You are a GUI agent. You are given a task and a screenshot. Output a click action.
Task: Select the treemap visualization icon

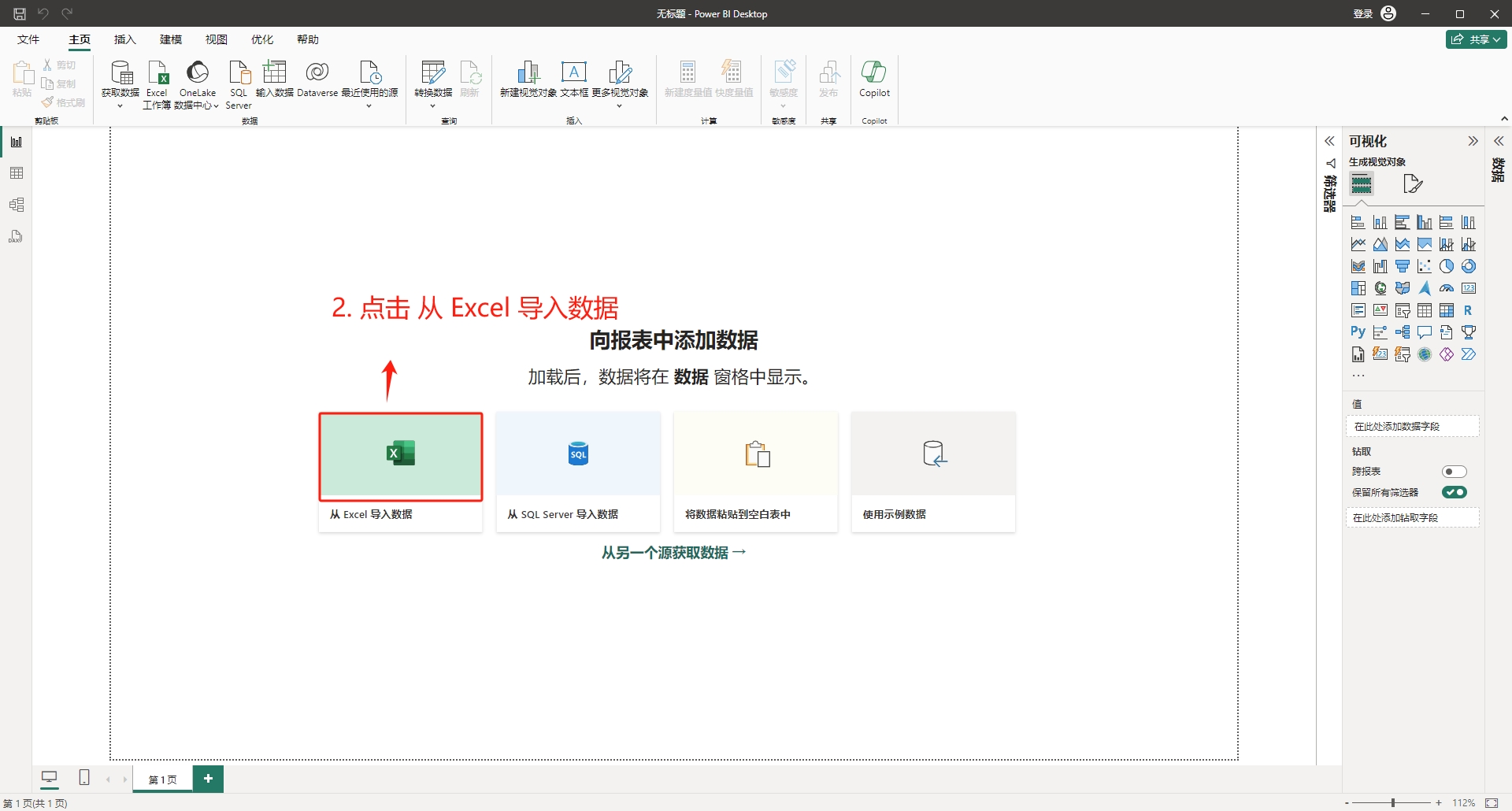(1358, 288)
